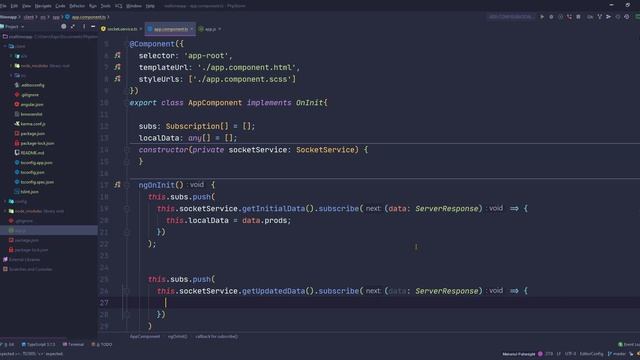Switch to socket.service.ts editor tab

coord(122,29)
